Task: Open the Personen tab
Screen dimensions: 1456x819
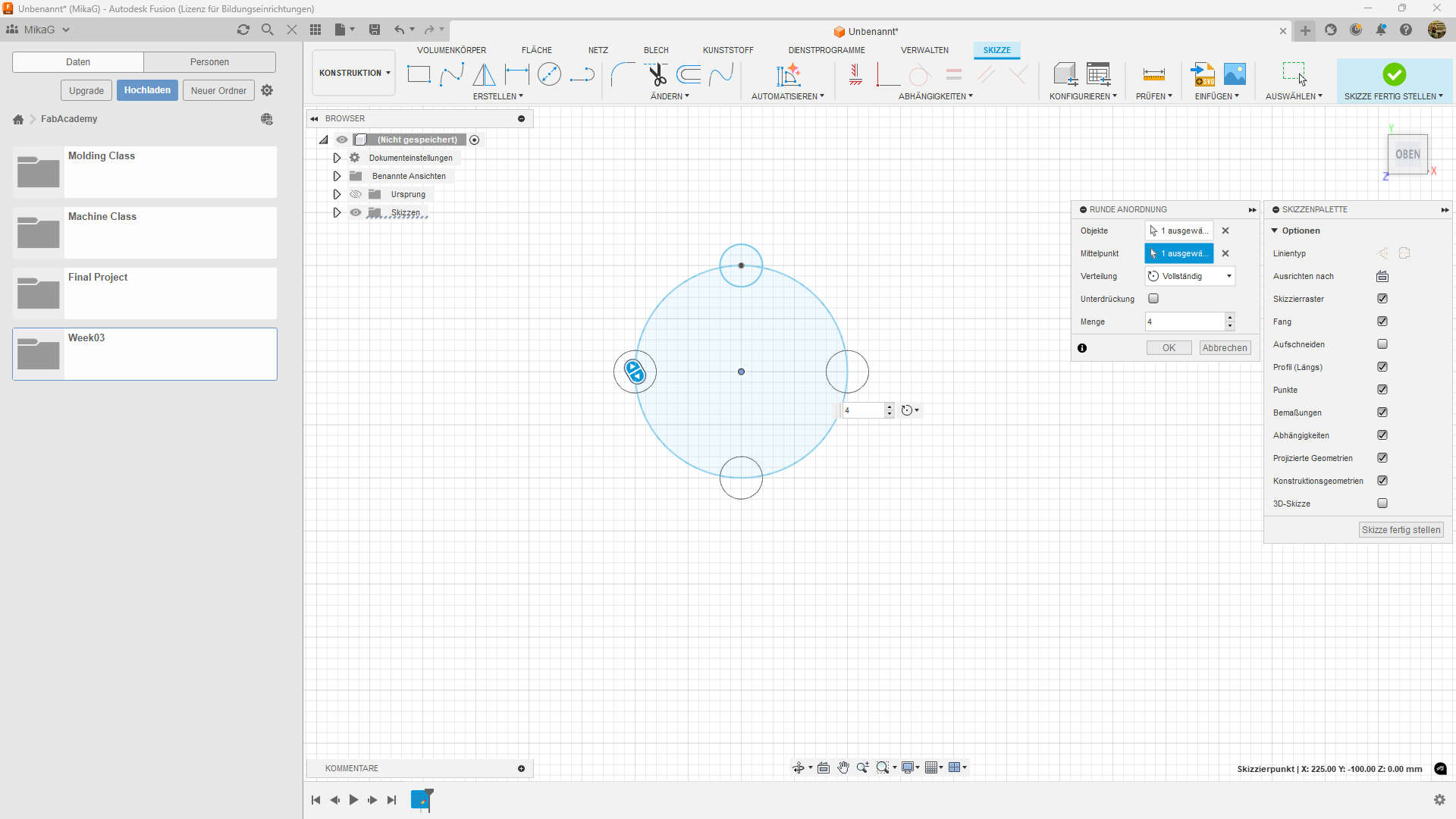Action: click(209, 62)
